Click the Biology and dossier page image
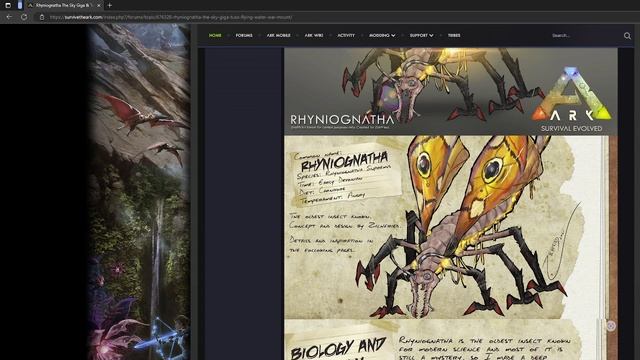This screenshot has width=640, height=360. [451, 340]
